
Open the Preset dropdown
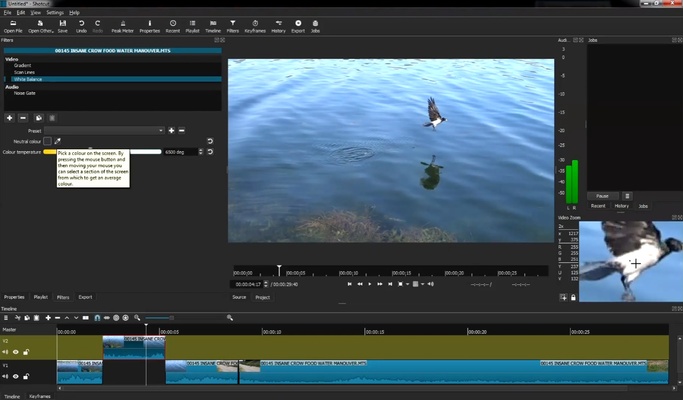coord(104,130)
